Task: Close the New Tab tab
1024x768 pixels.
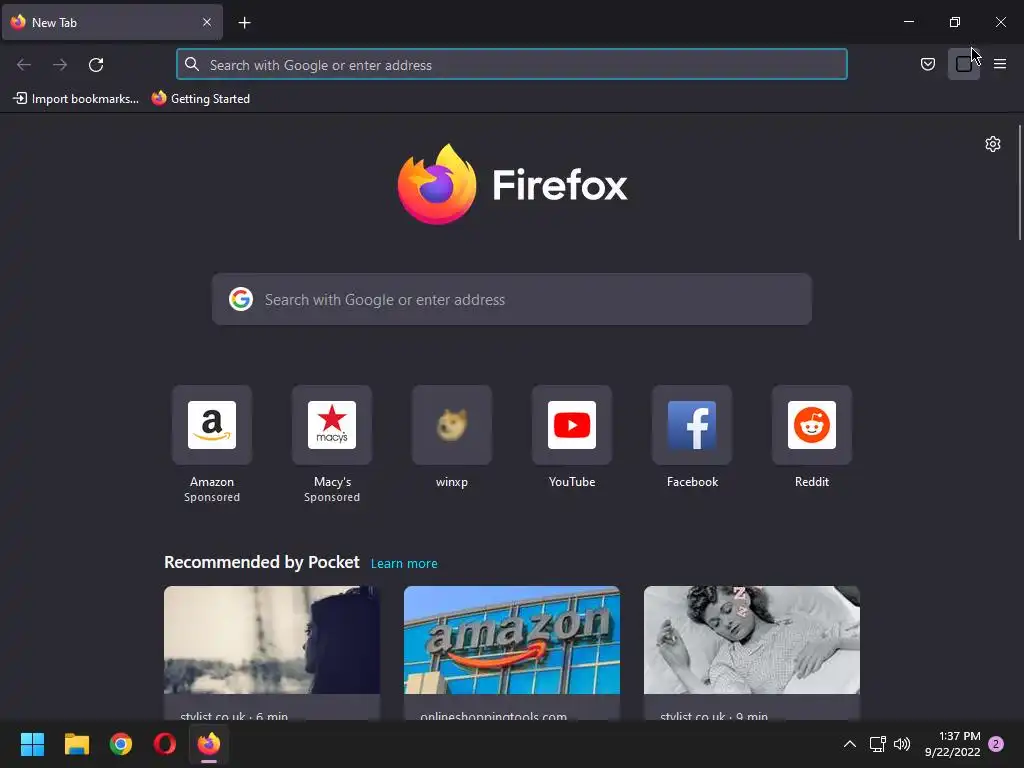Action: (207, 22)
